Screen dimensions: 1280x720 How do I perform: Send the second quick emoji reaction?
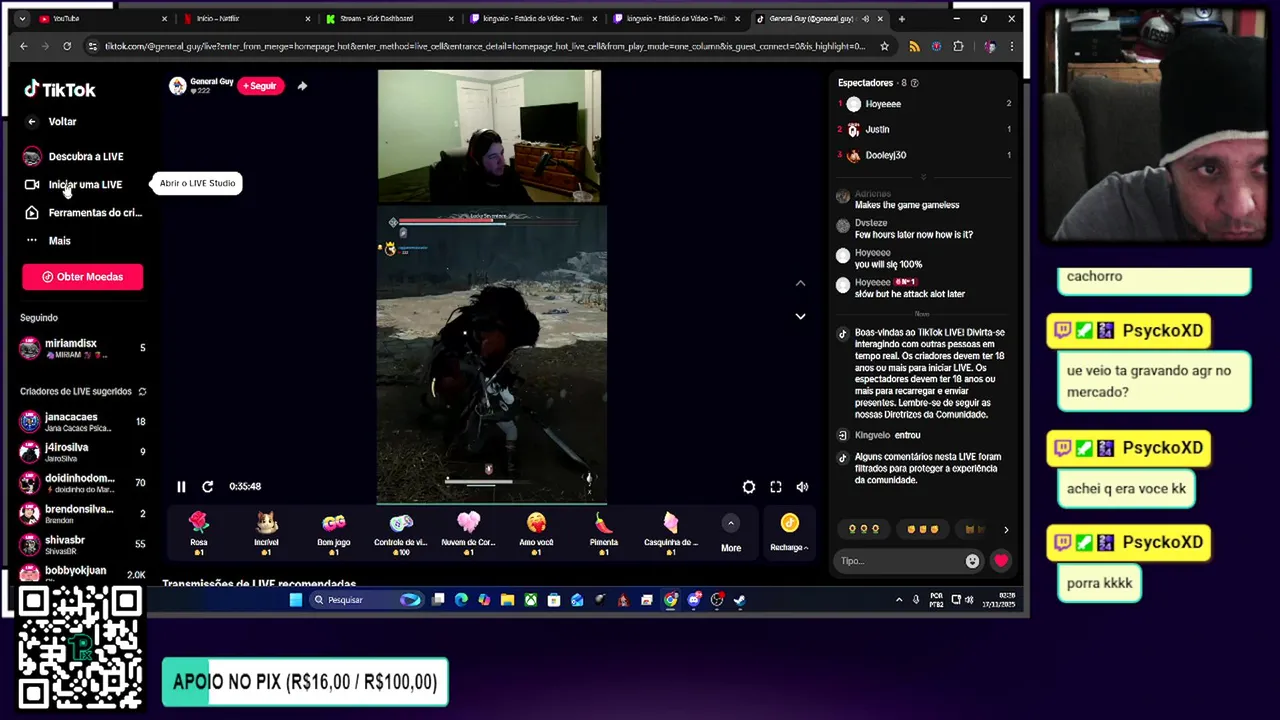click(x=921, y=529)
